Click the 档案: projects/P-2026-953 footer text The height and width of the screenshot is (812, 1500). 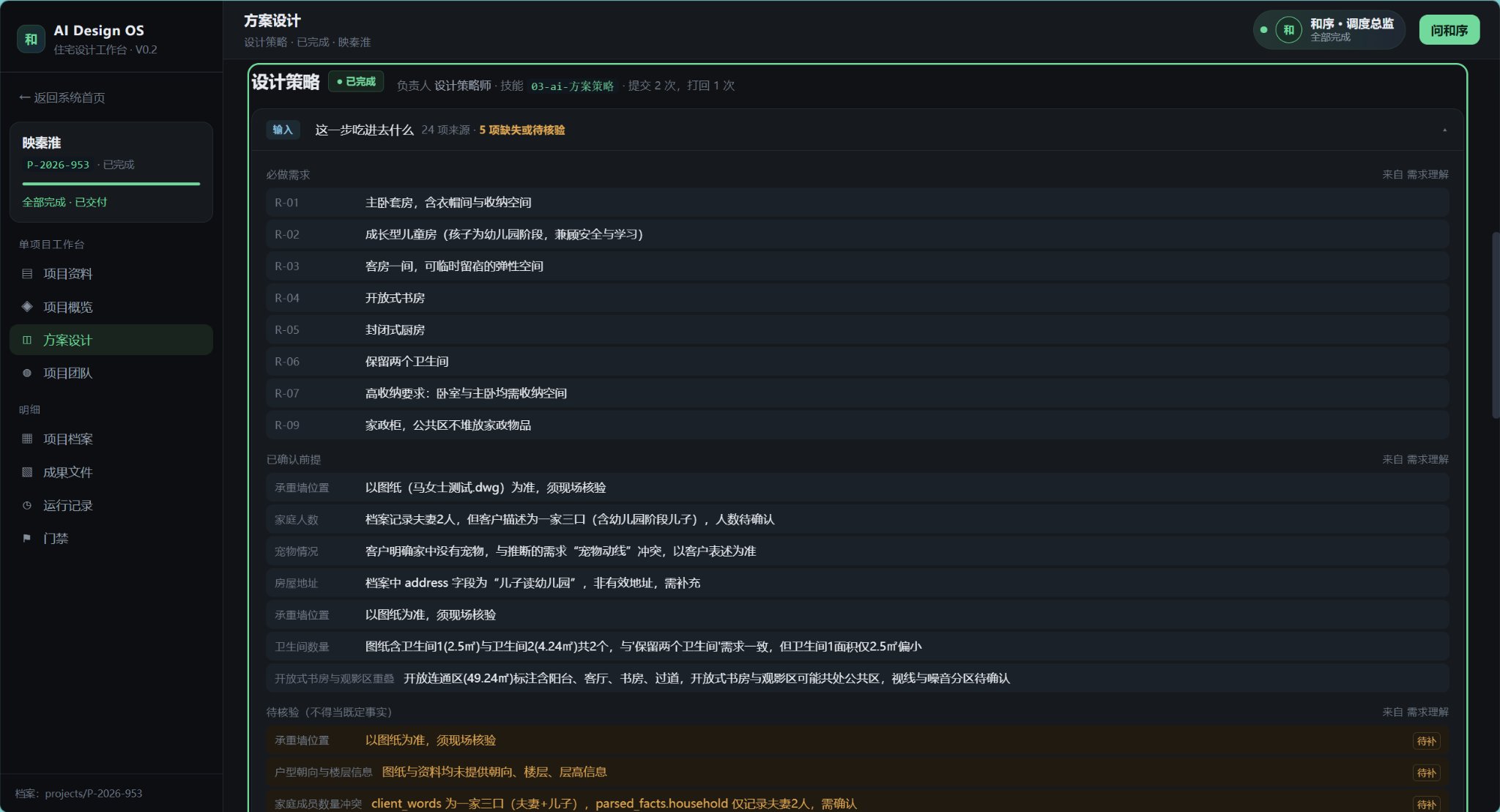[79, 793]
